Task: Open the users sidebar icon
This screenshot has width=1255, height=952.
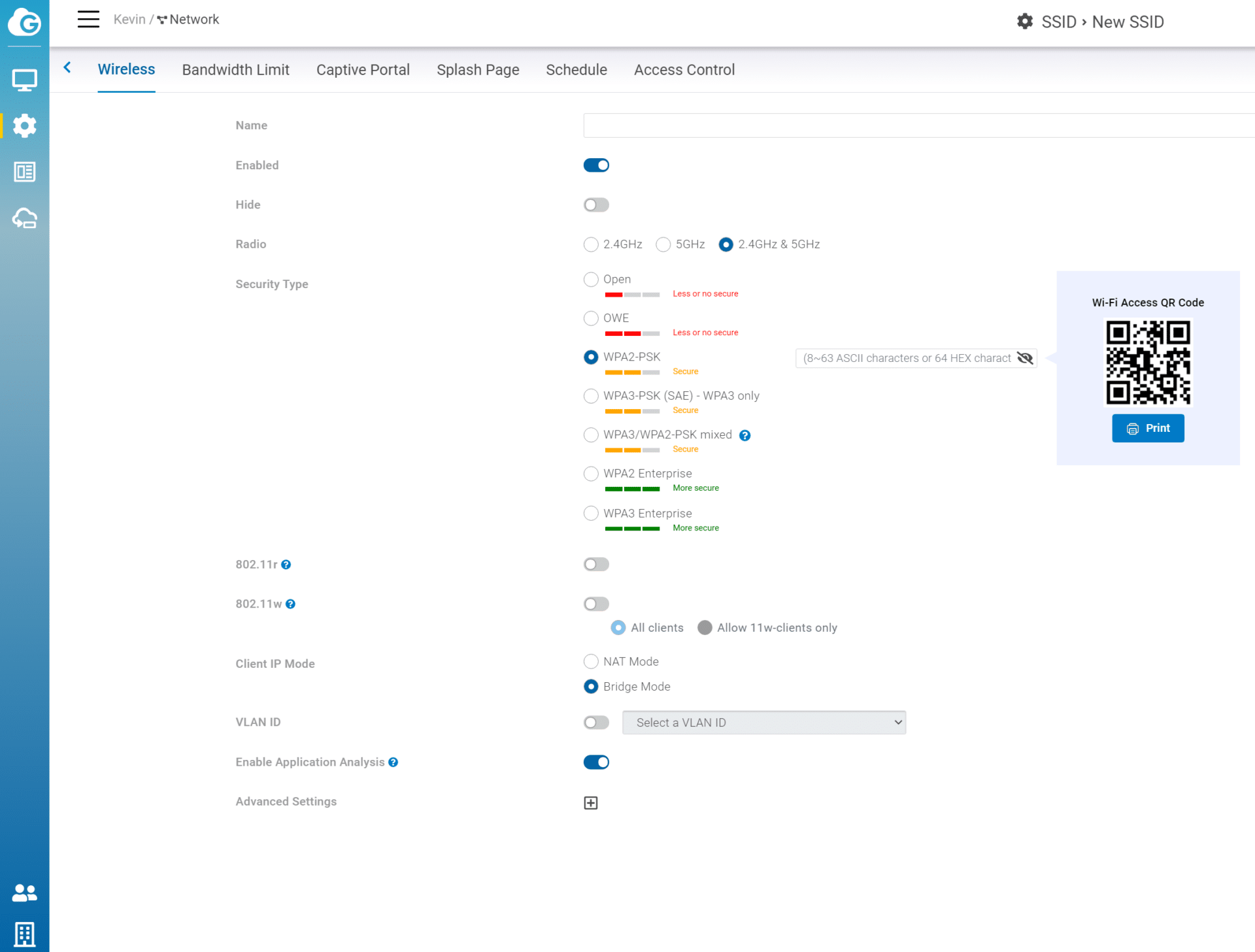Action: (25, 893)
